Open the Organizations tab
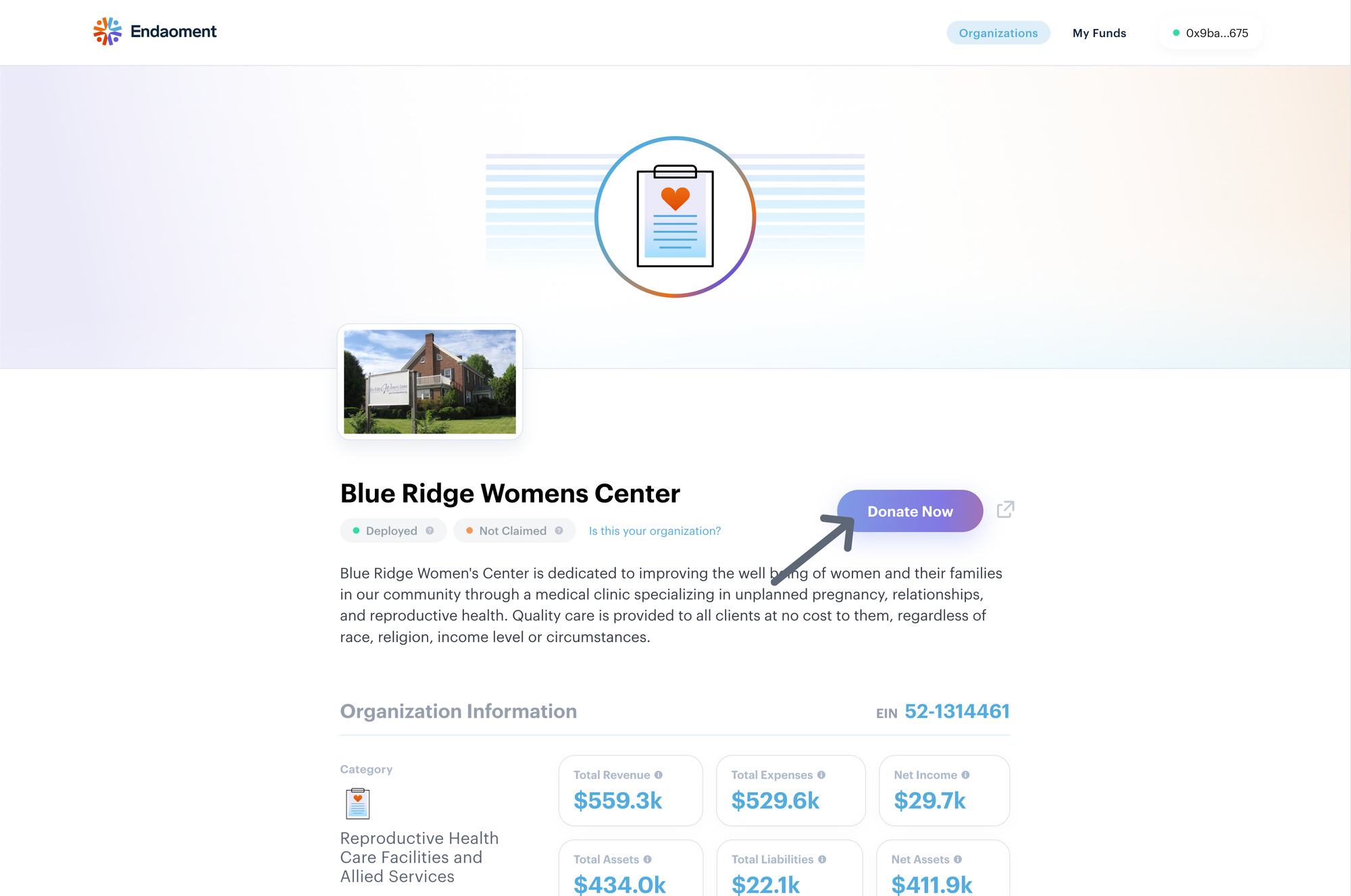Screen dimensions: 1351x896 click(x=998, y=33)
